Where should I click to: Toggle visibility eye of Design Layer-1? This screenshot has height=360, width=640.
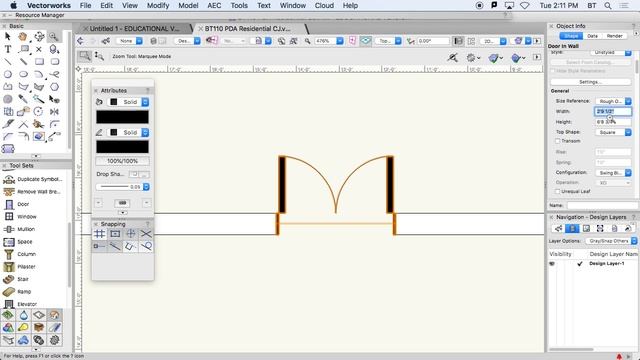[552, 264]
